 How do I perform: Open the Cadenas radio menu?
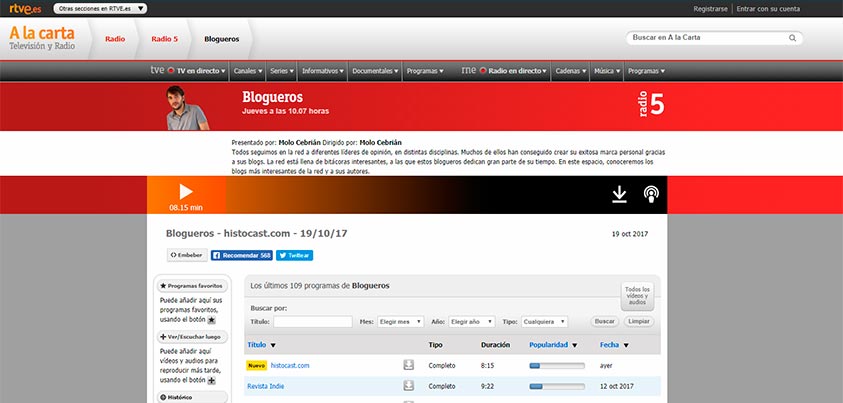[570, 71]
